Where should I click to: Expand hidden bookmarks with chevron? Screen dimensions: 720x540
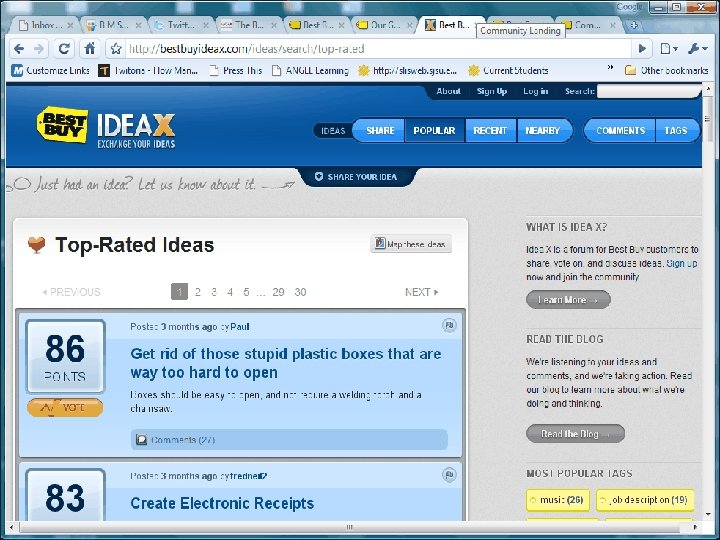pos(610,68)
